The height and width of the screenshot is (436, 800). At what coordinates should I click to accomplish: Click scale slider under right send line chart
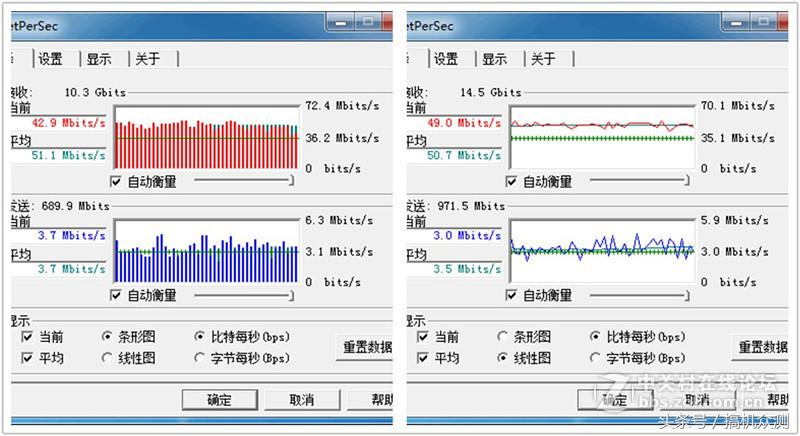point(640,295)
